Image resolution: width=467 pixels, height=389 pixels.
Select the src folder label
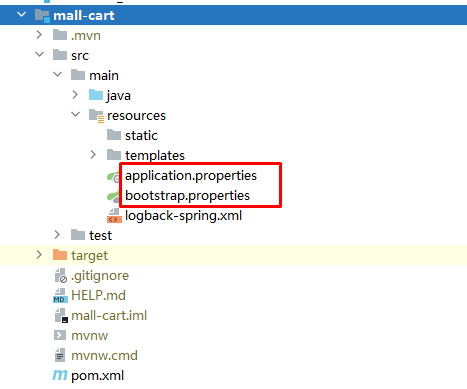(80, 55)
